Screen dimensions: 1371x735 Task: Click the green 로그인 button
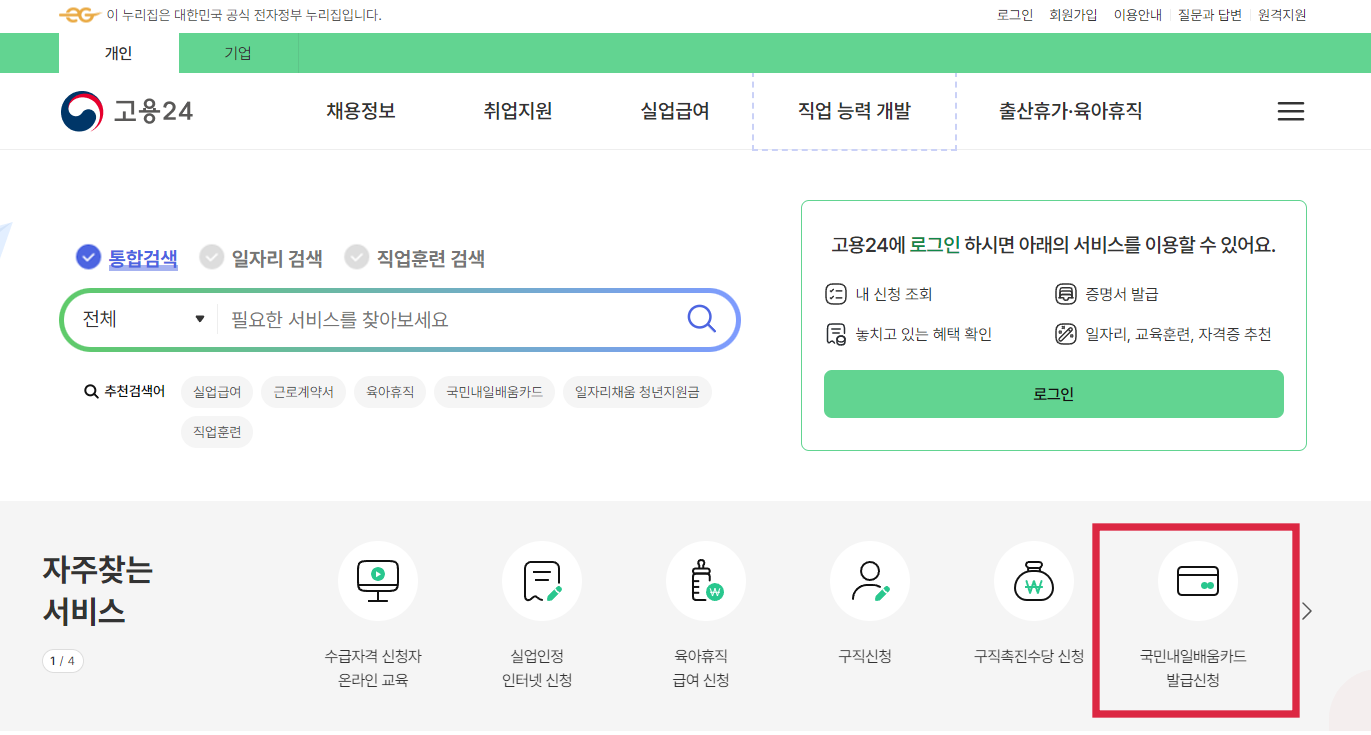point(1054,394)
